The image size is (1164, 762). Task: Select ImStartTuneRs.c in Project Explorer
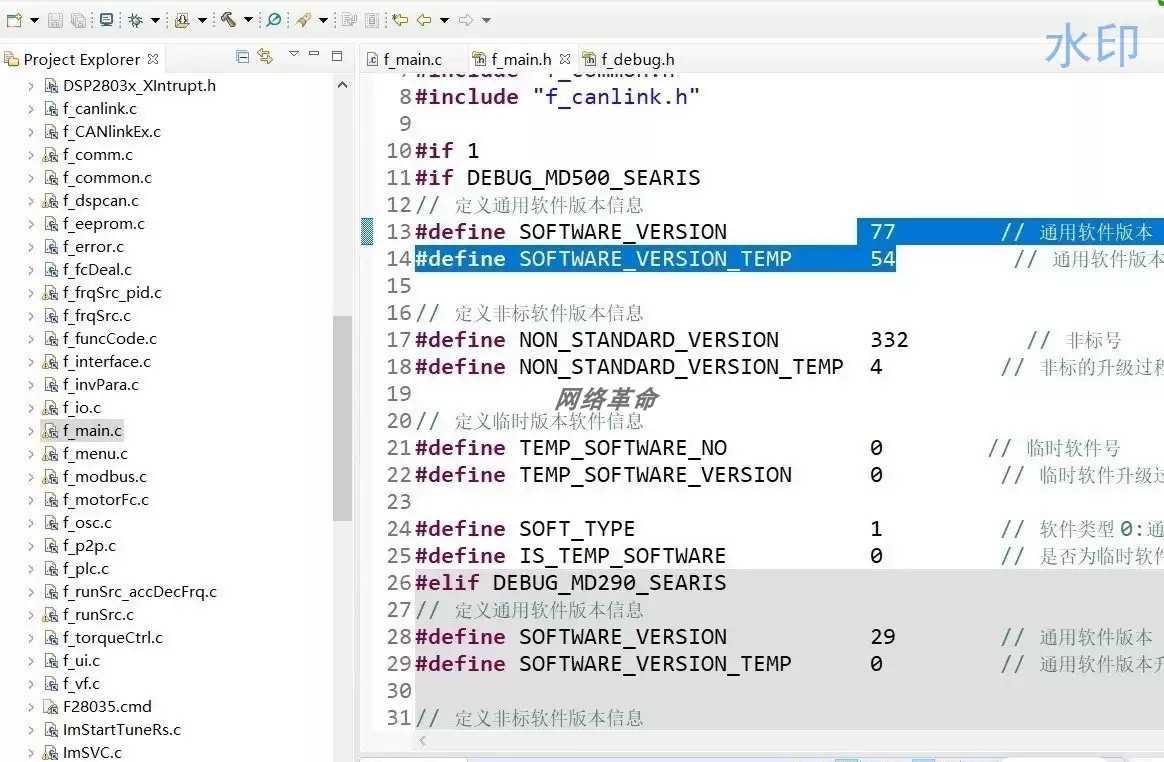(x=122, y=730)
